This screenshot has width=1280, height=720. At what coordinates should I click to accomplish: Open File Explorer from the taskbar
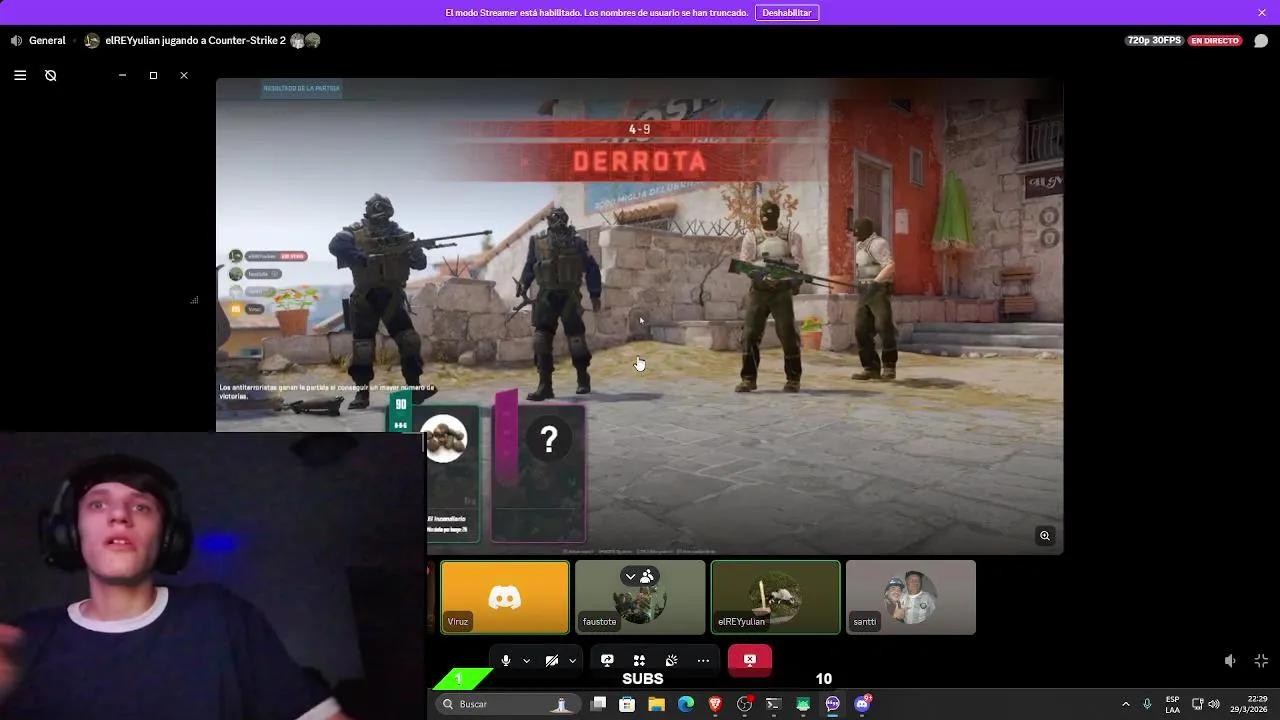656,704
